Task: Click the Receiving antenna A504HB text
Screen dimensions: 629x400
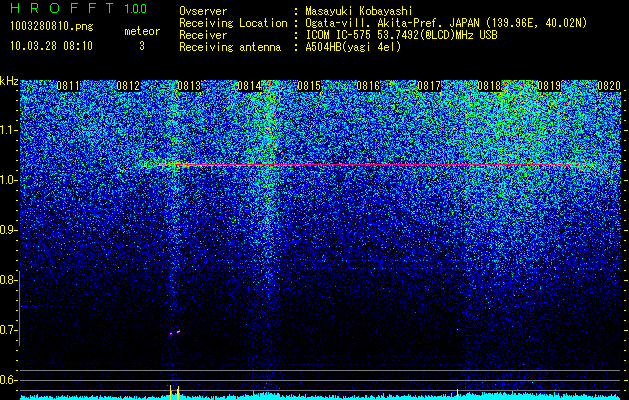Action: [353, 47]
